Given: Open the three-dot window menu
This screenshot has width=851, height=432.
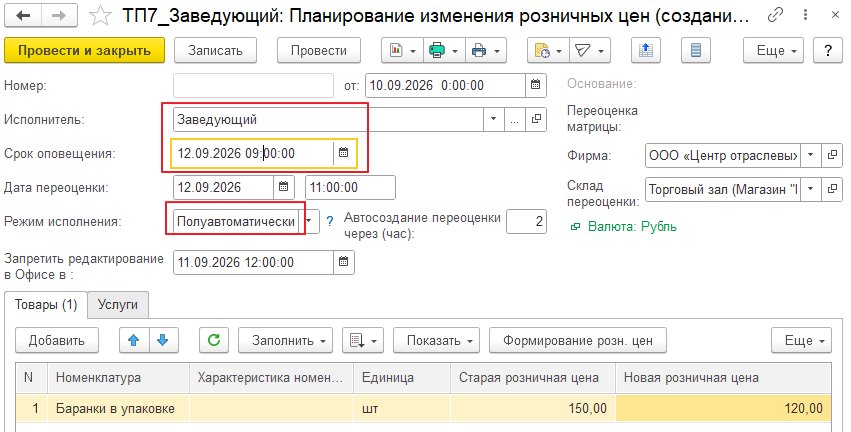Looking at the screenshot, I should click(x=805, y=15).
